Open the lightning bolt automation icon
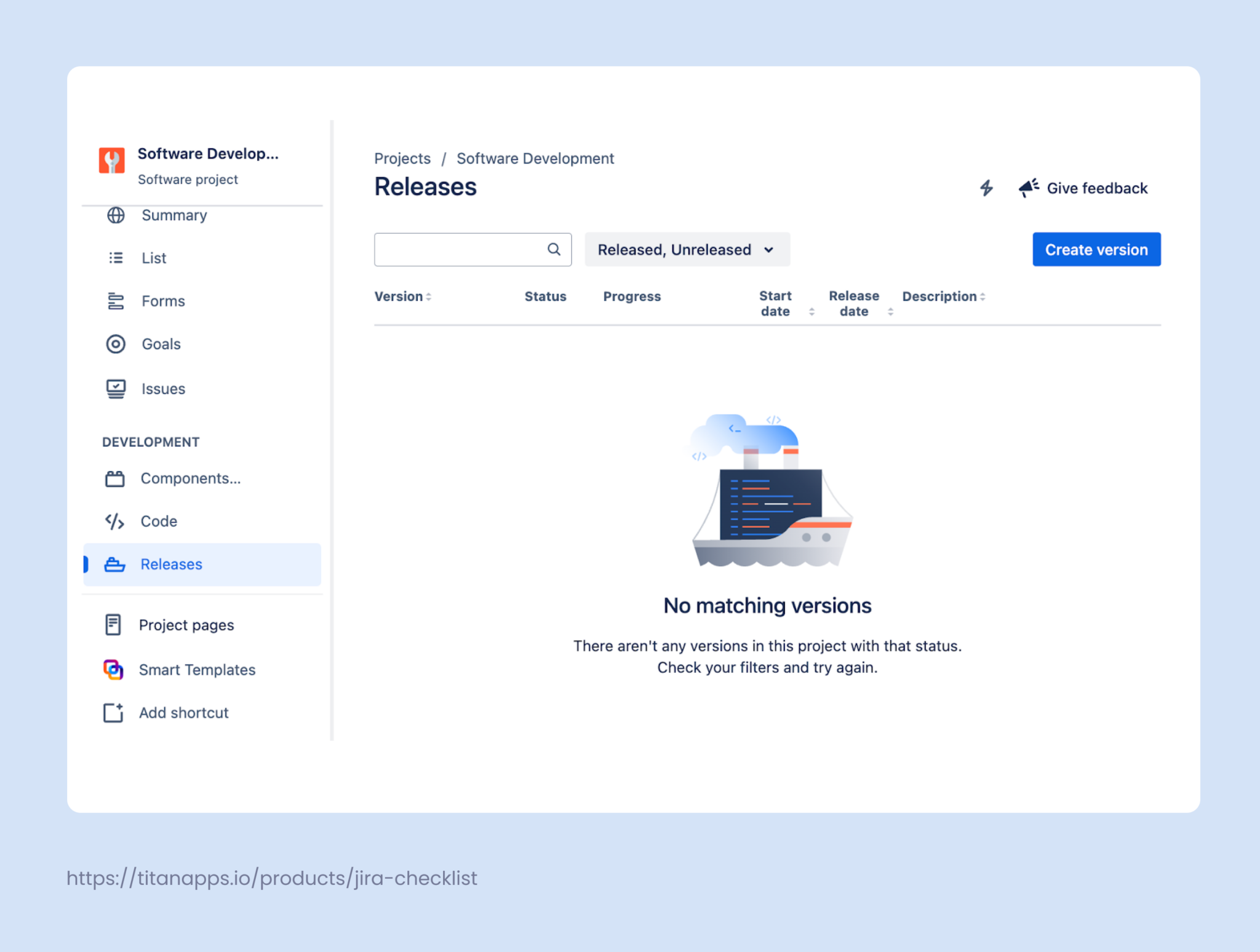The width and height of the screenshot is (1260, 952). click(987, 188)
